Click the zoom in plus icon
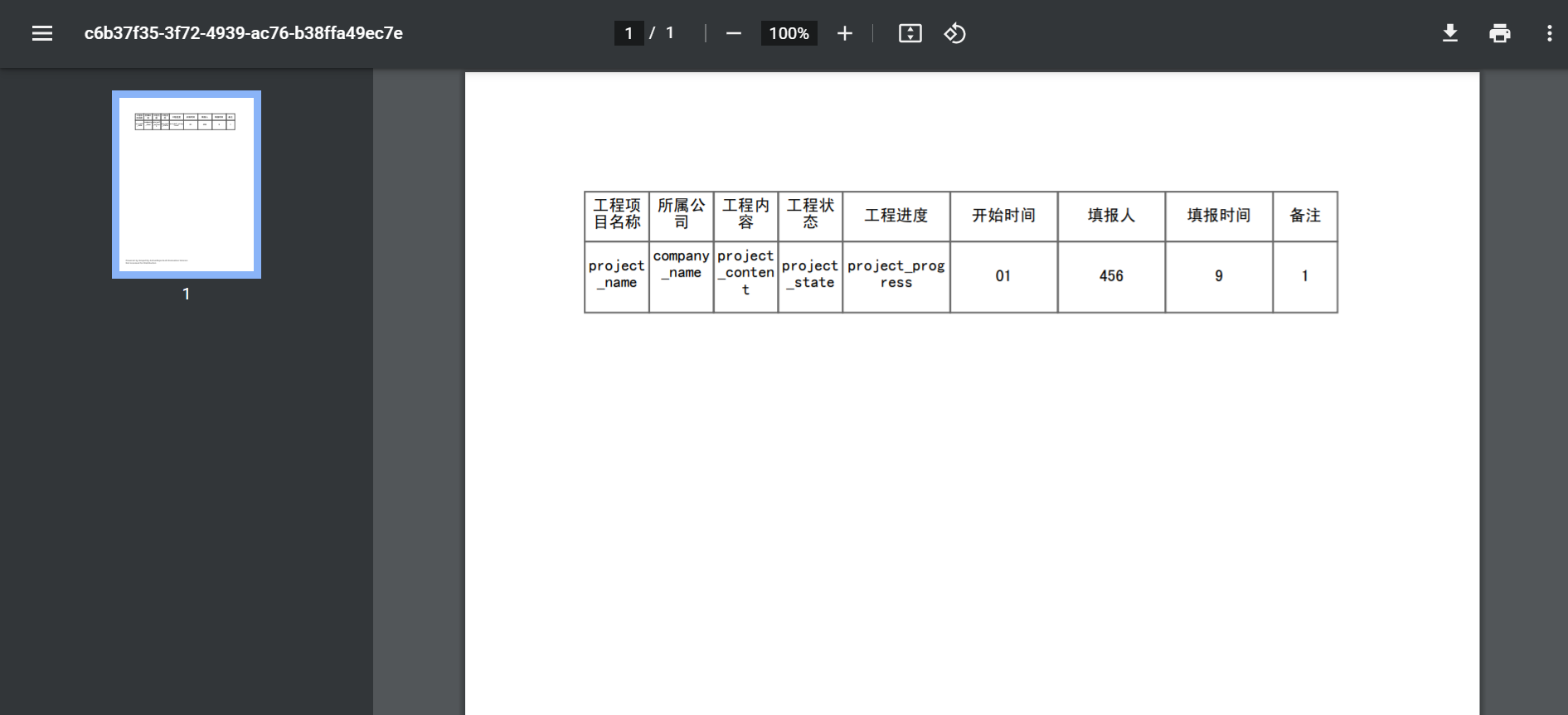This screenshot has height=715, width=1568. coord(844,33)
